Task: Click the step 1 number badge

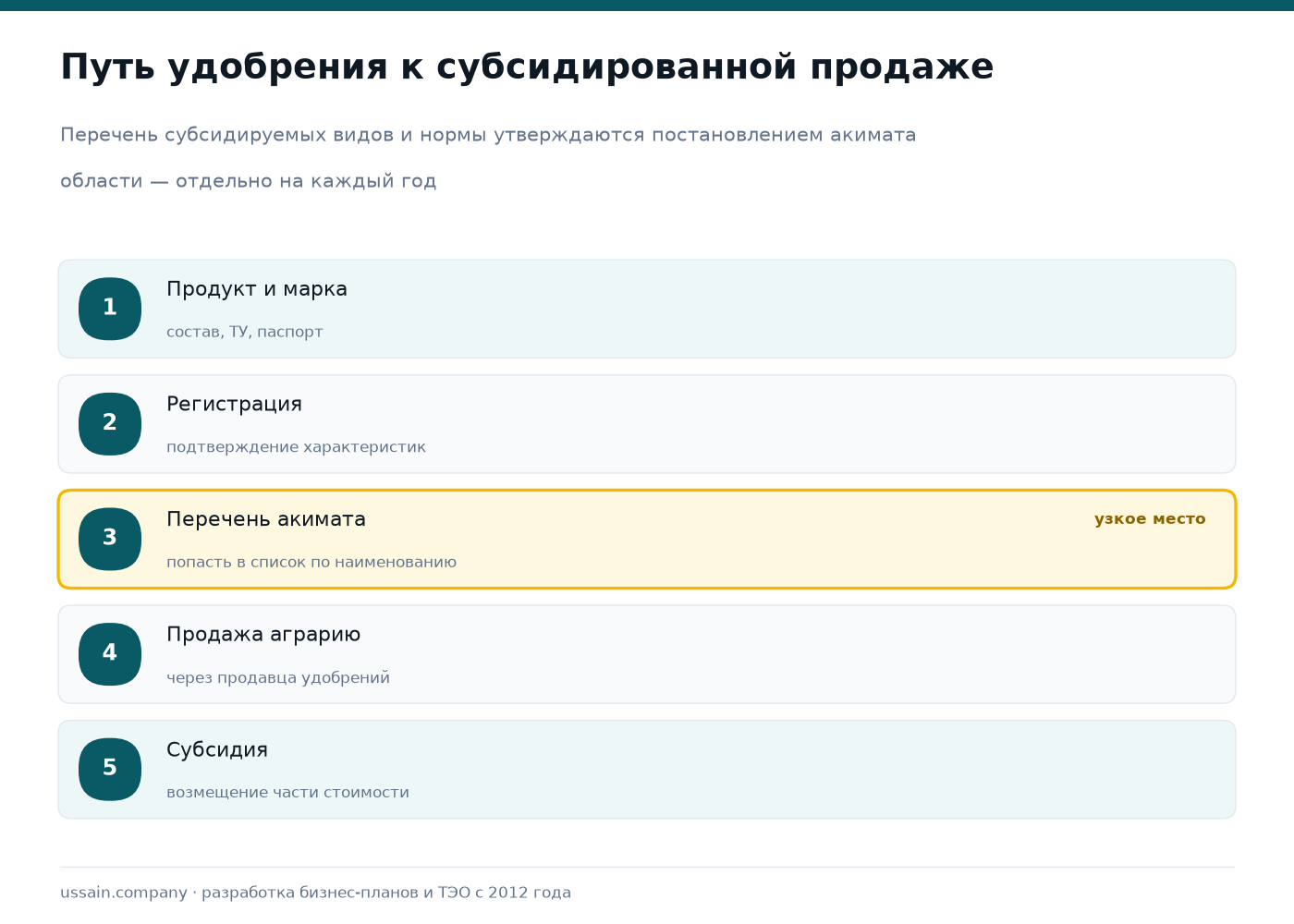Action: (110, 309)
